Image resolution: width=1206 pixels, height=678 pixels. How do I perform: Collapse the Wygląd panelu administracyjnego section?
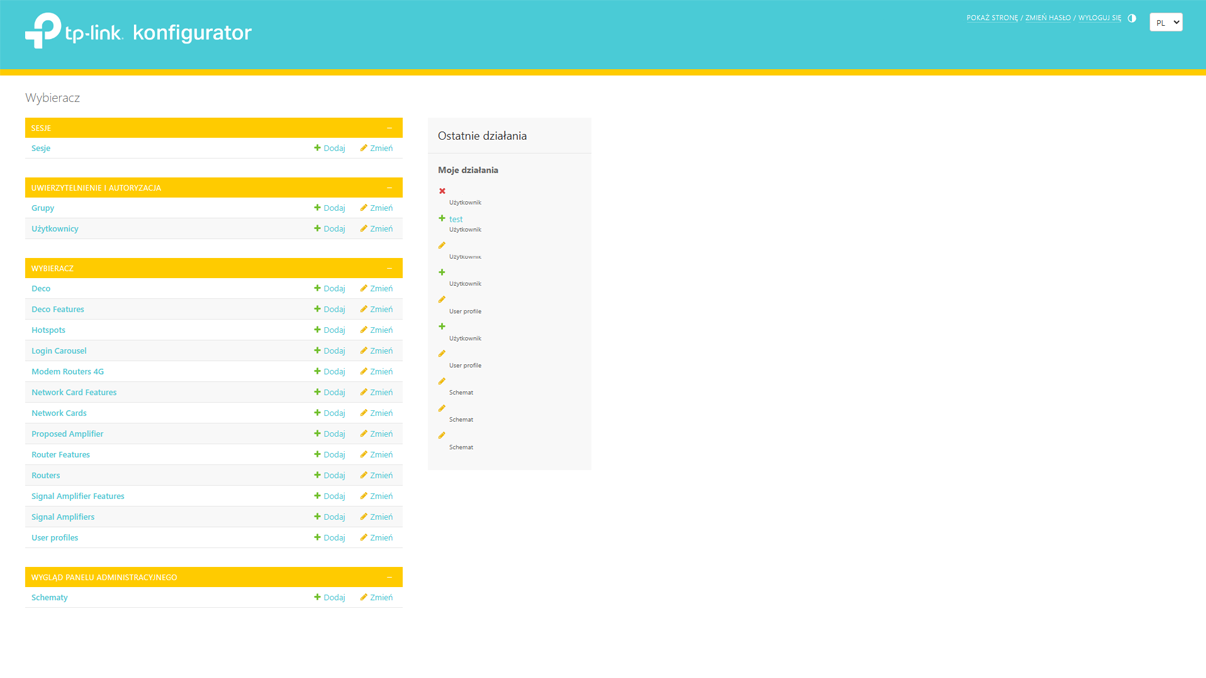coord(389,577)
